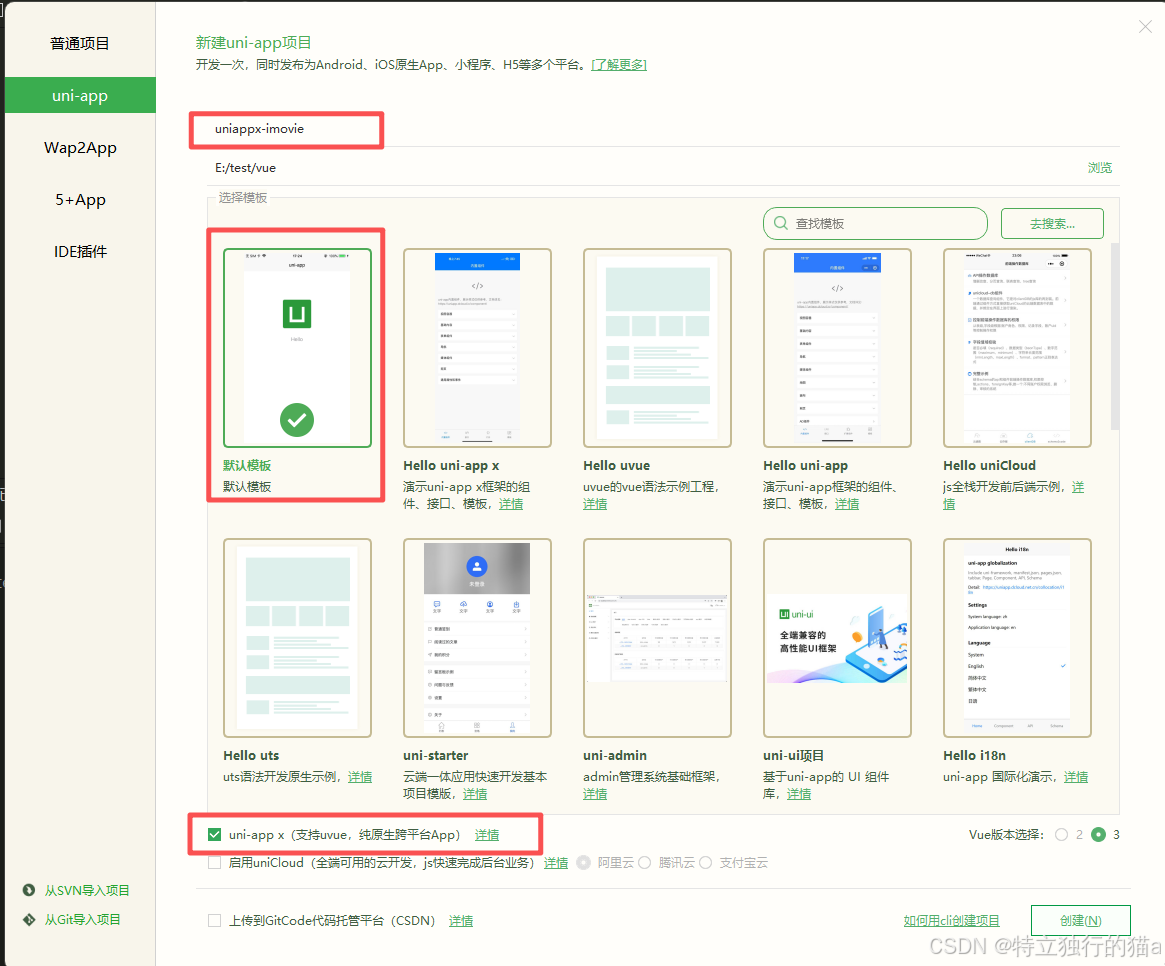Open 详情 link for uni-ui项目

(x=799, y=794)
